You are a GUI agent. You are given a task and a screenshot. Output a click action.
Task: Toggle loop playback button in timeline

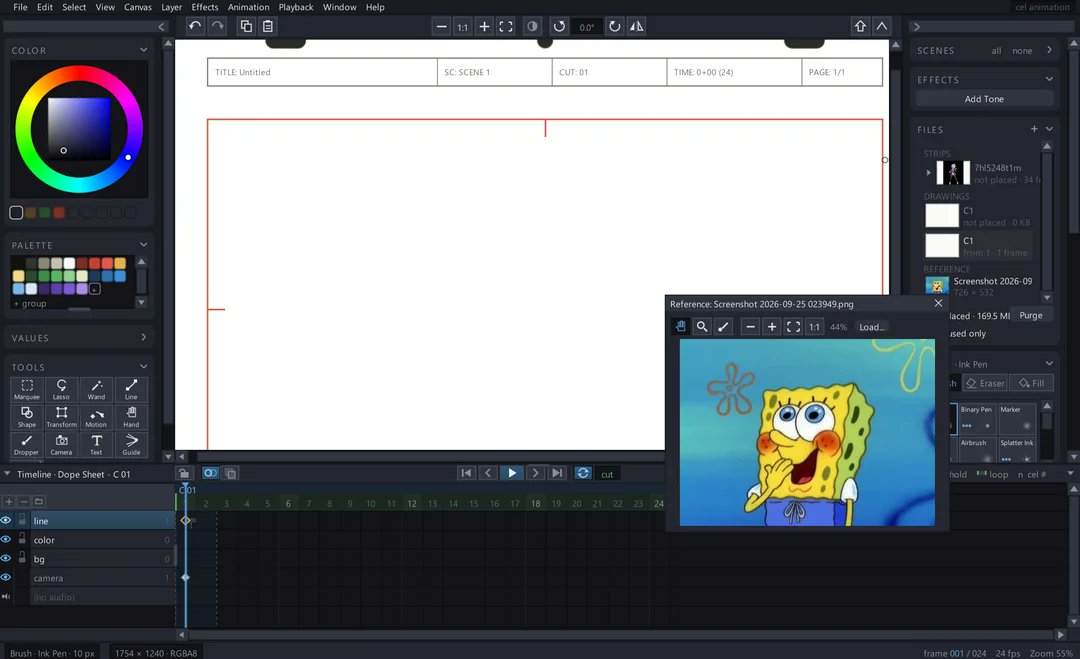(583, 473)
